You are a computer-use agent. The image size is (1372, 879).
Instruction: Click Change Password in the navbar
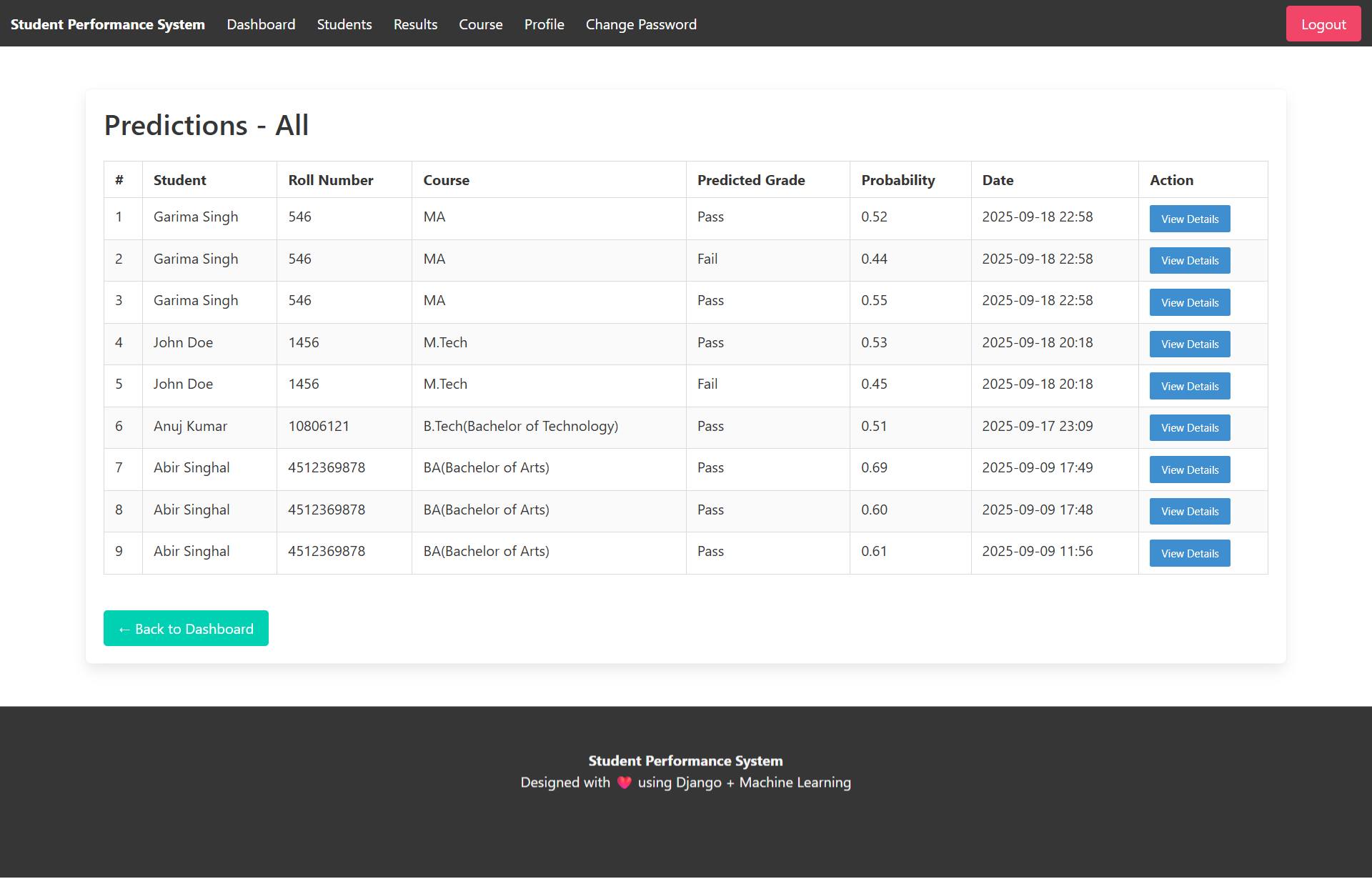coord(641,24)
